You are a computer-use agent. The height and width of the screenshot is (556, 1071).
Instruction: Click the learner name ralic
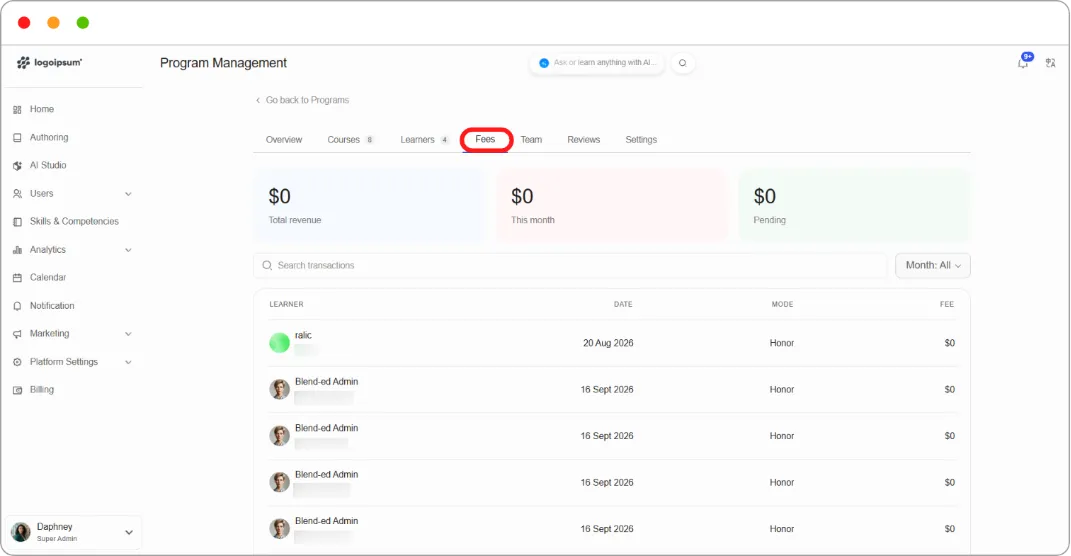click(x=303, y=335)
